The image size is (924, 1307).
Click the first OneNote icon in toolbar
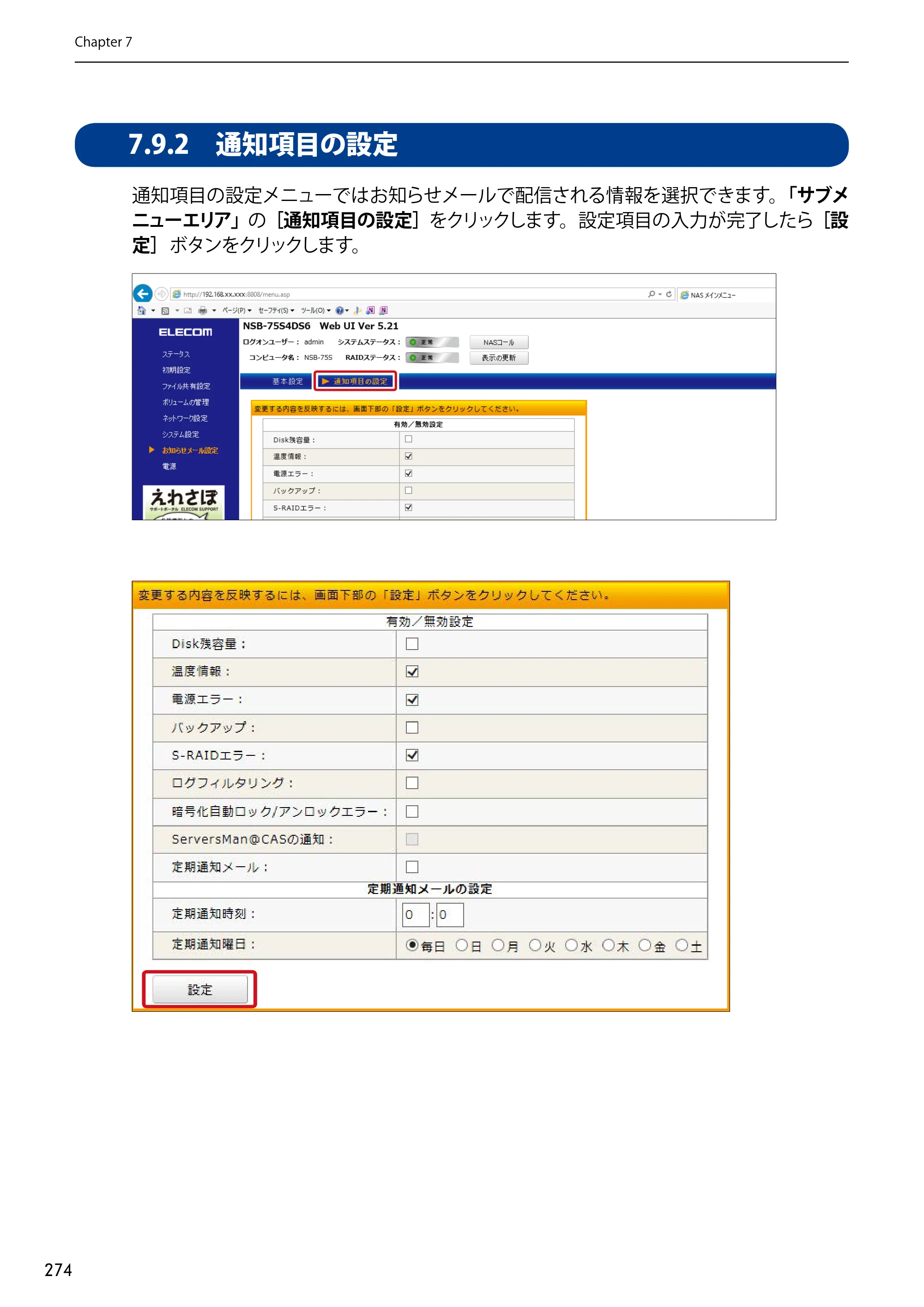pos(370,310)
